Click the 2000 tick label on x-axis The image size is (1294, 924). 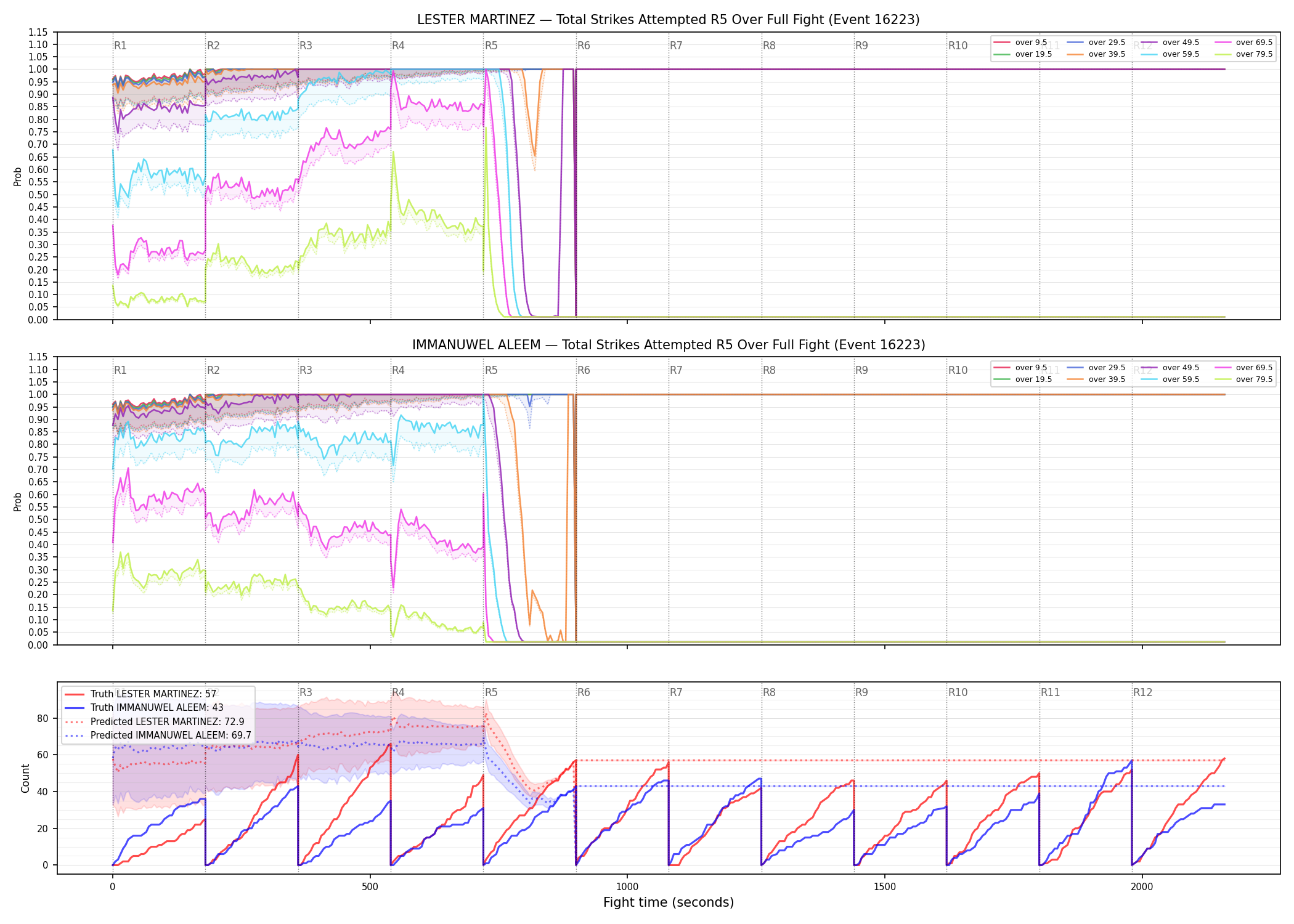1142,887
